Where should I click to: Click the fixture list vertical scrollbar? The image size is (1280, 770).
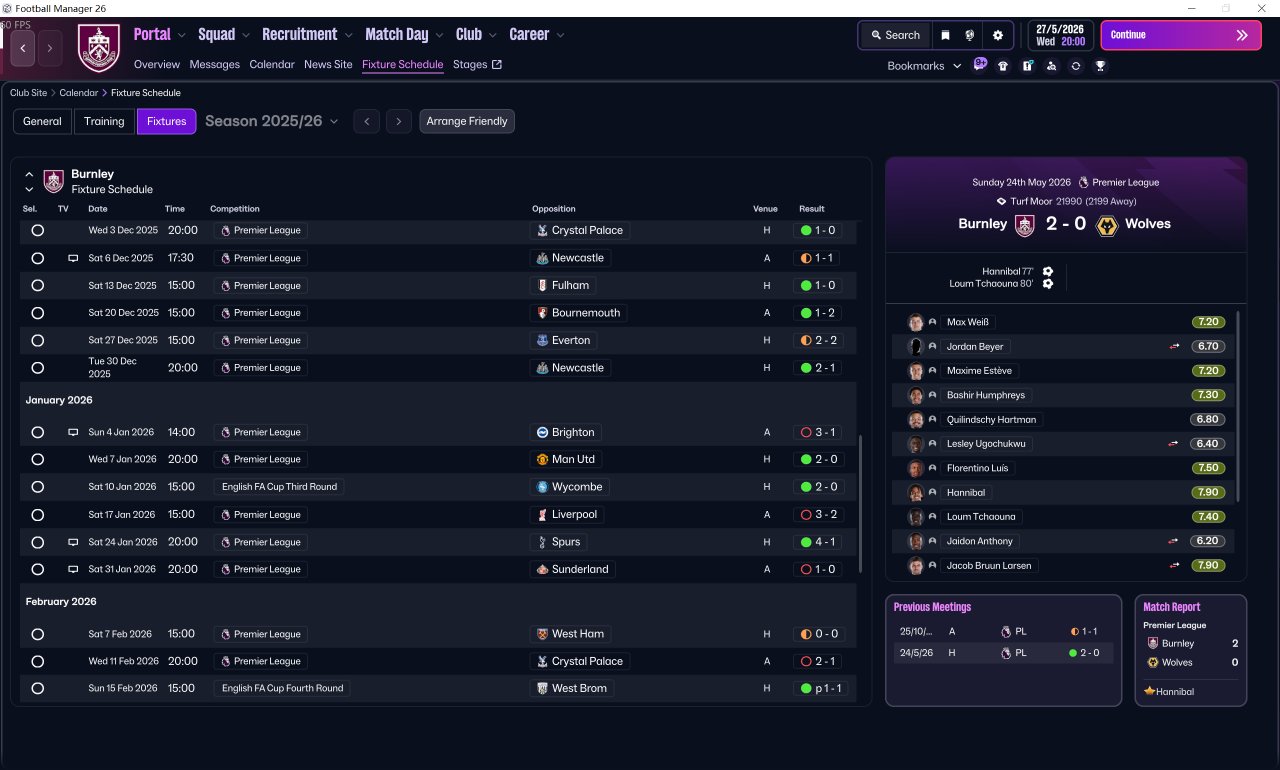click(860, 503)
